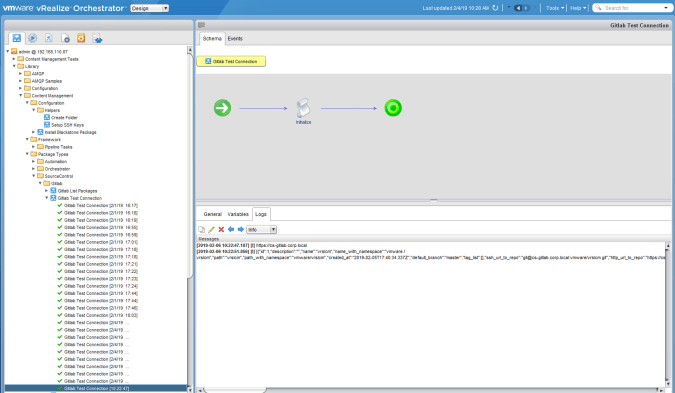The height and width of the screenshot is (393, 675).
Task: Expand the AMQP Samples folder
Action: [x=20, y=80]
